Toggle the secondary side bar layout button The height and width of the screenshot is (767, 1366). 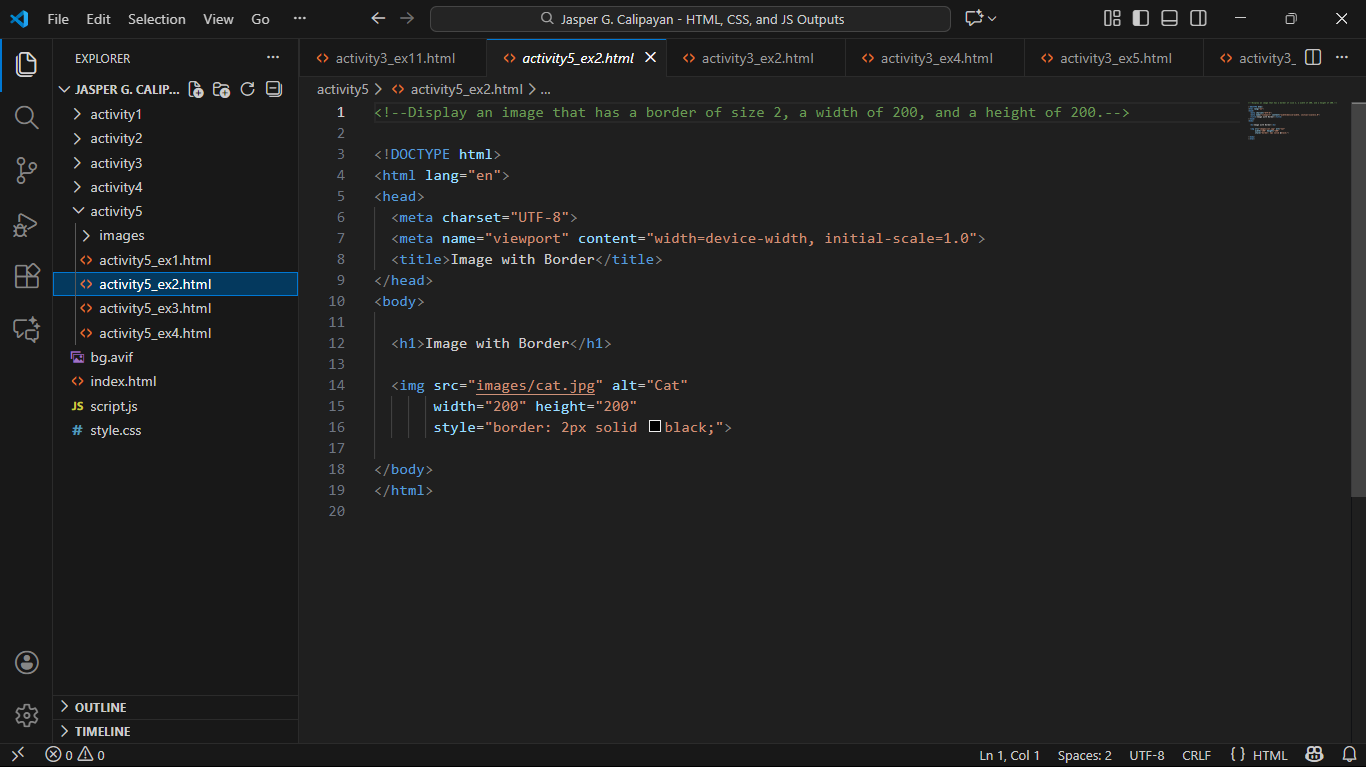(x=1198, y=19)
